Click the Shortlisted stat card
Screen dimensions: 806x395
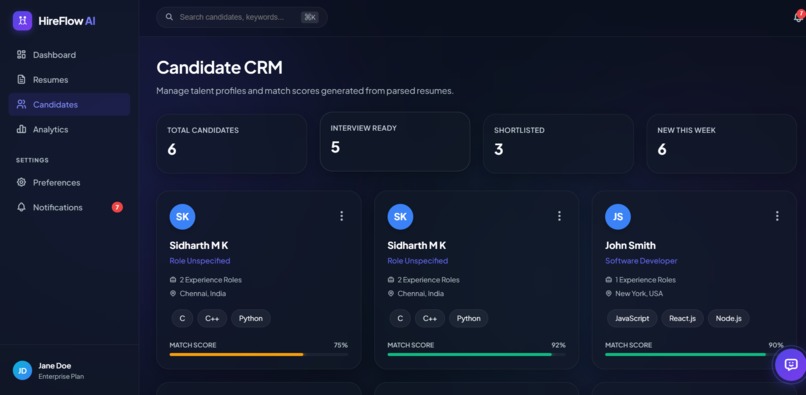click(558, 143)
